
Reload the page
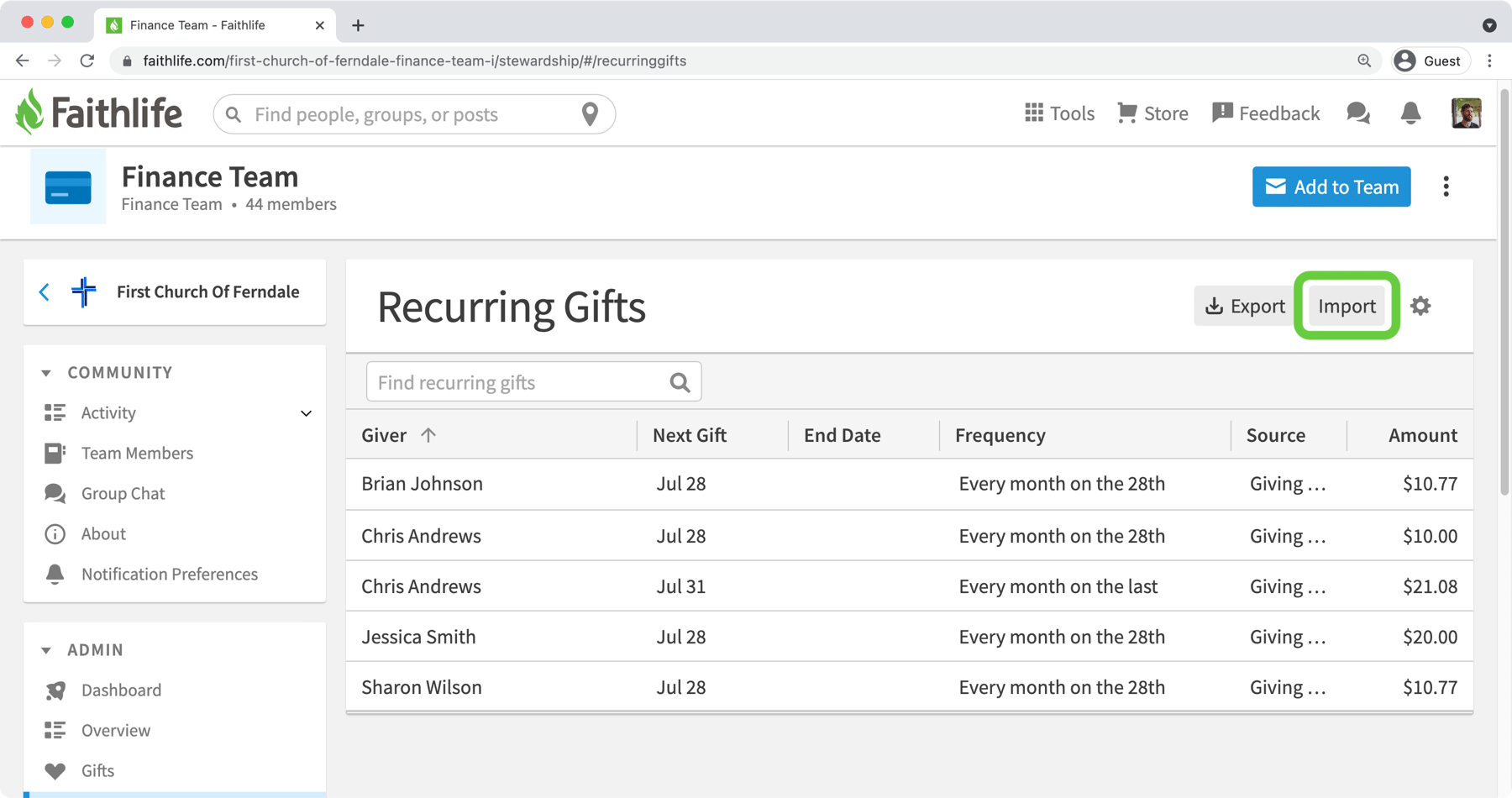[x=87, y=60]
